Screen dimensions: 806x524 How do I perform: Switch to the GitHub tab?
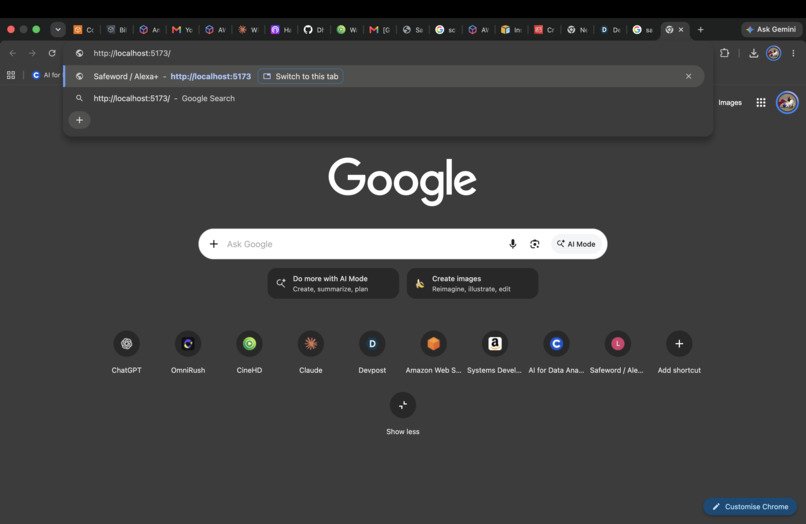point(313,30)
